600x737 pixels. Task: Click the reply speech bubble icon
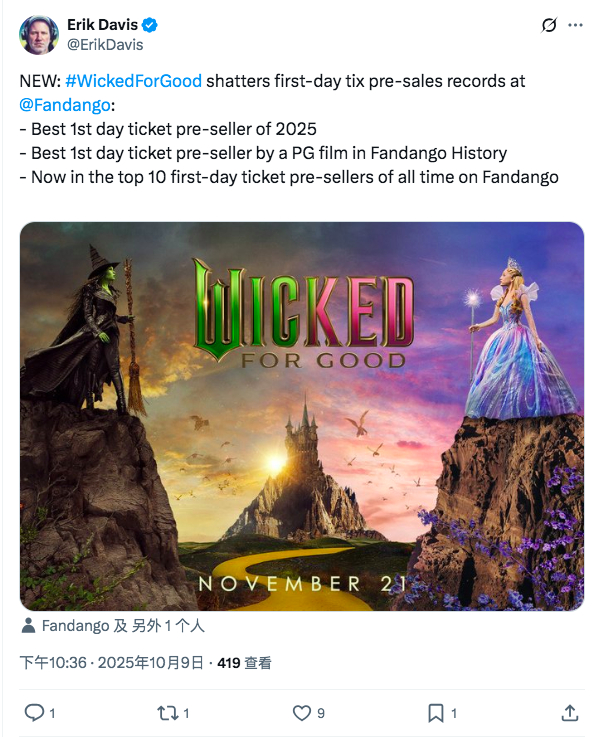pyautogui.click(x=34, y=713)
